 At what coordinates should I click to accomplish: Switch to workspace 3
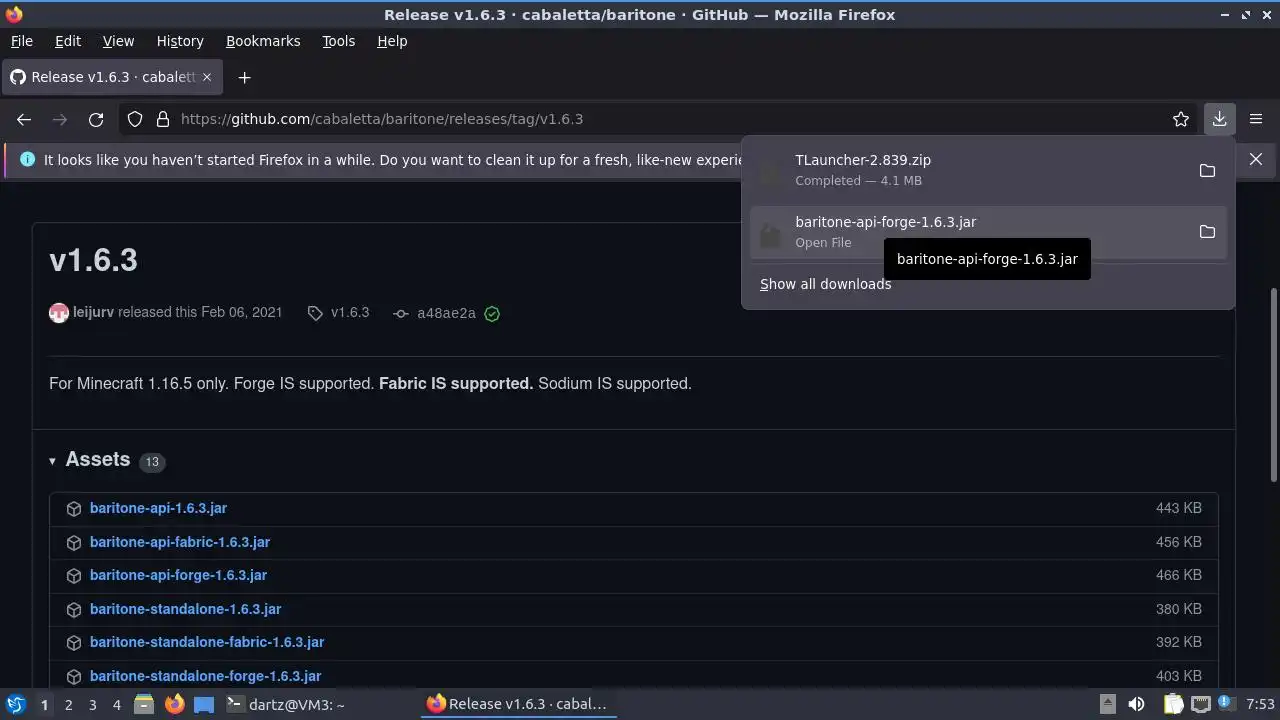point(92,704)
